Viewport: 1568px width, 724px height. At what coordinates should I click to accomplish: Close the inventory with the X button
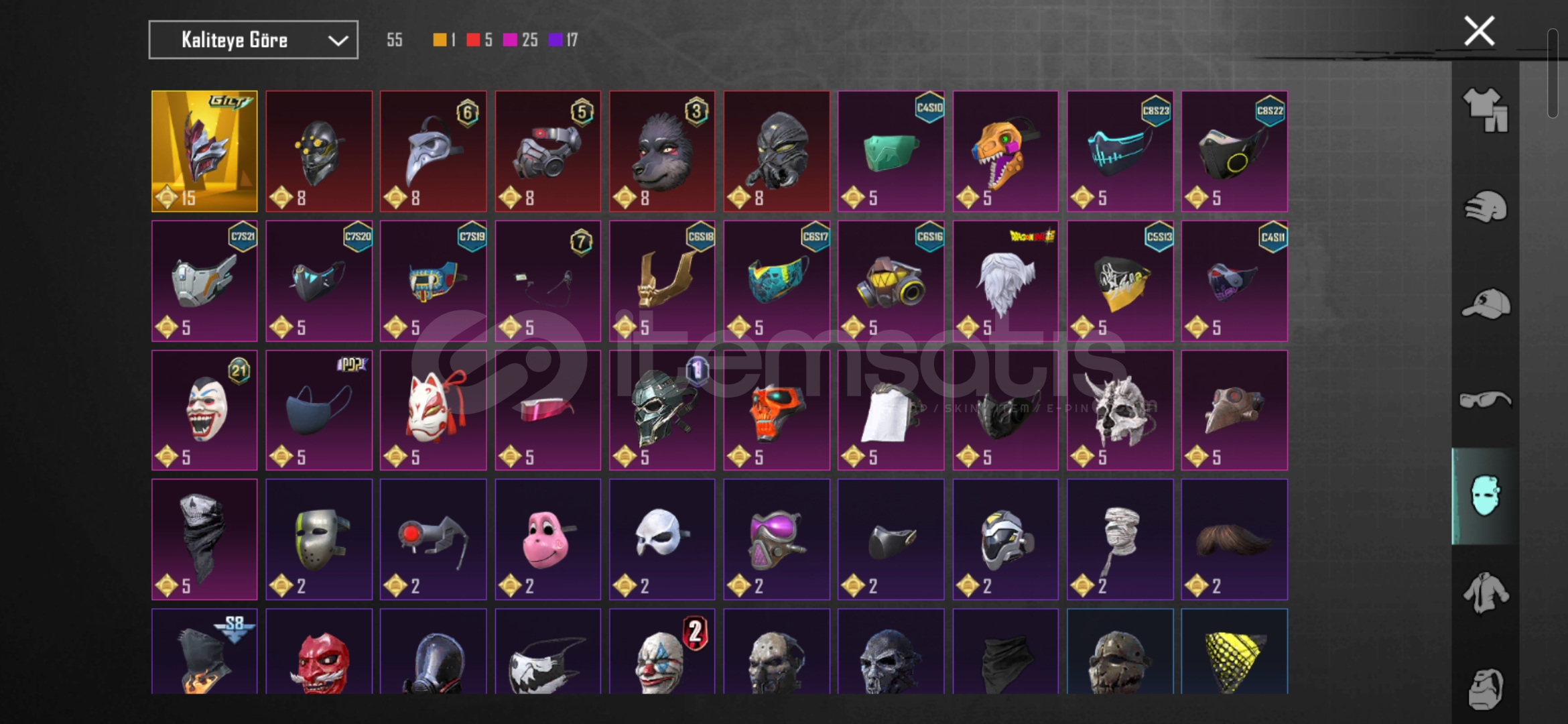point(1480,31)
